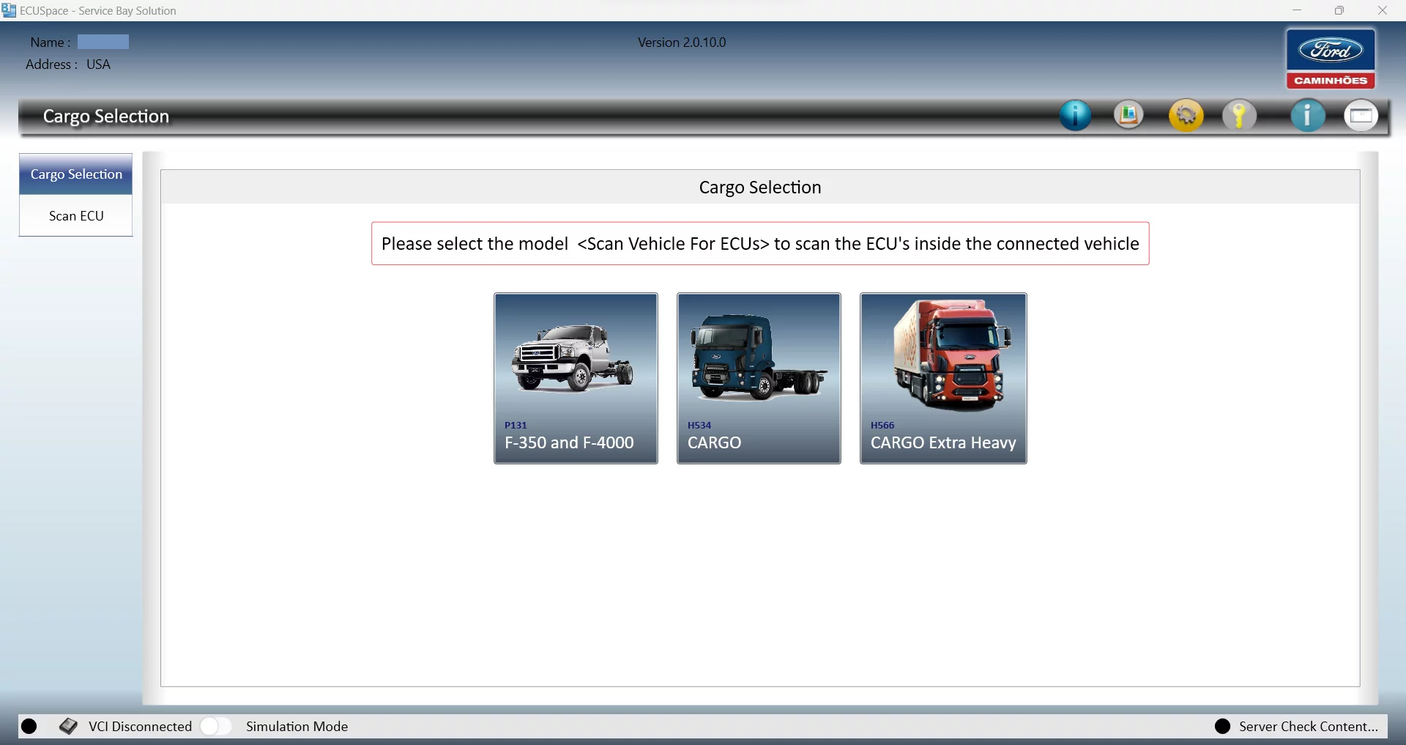This screenshot has width=1406, height=745.
Task: Click the status dot beside VCI Disconnected
Action: 28,726
